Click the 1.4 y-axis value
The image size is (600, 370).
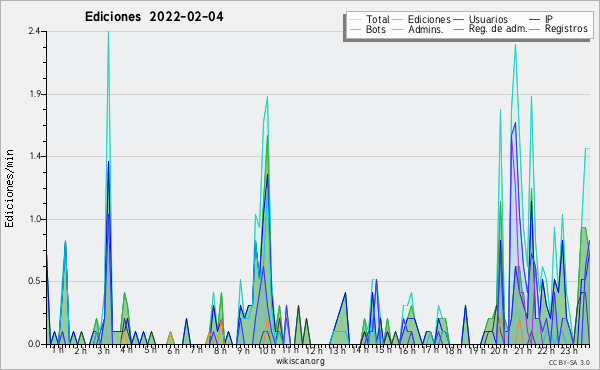coord(36,156)
